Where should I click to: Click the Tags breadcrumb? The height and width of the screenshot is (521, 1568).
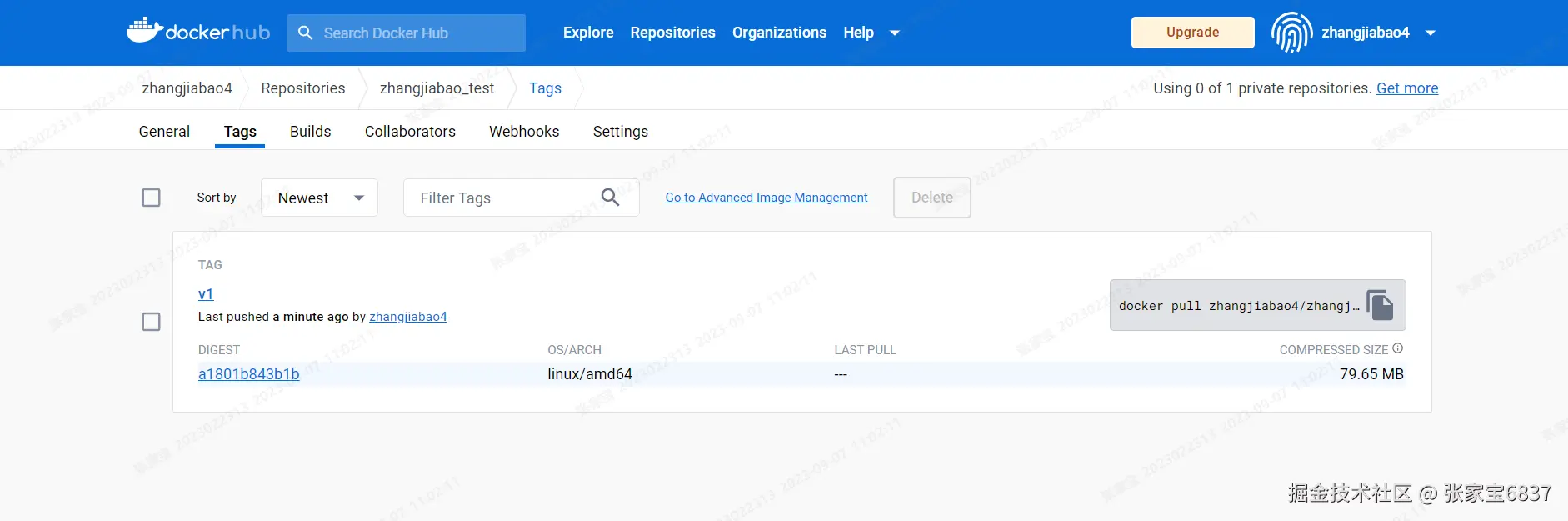(545, 88)
